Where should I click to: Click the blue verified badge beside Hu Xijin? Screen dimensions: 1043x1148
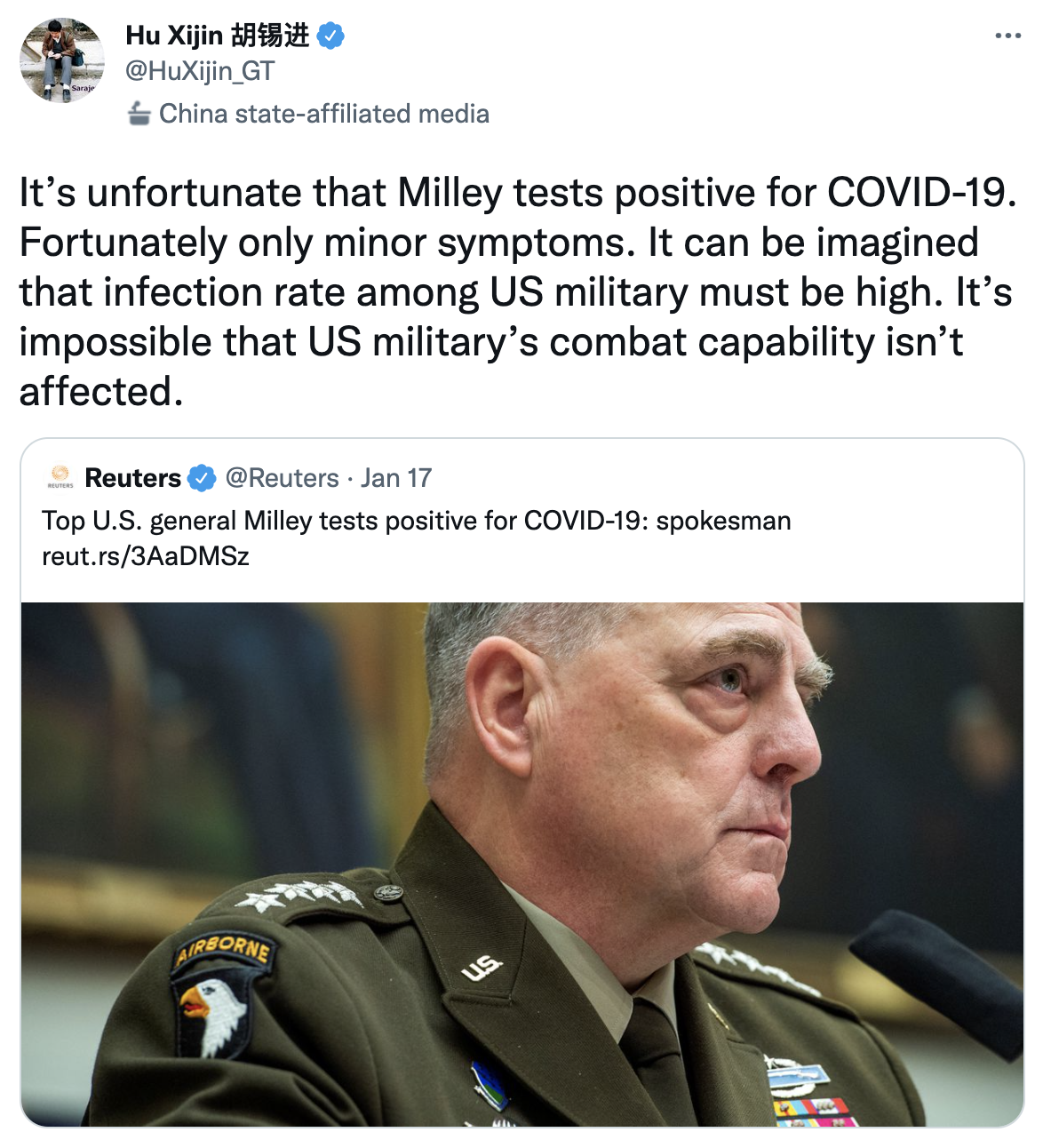(x=330, y=36)
